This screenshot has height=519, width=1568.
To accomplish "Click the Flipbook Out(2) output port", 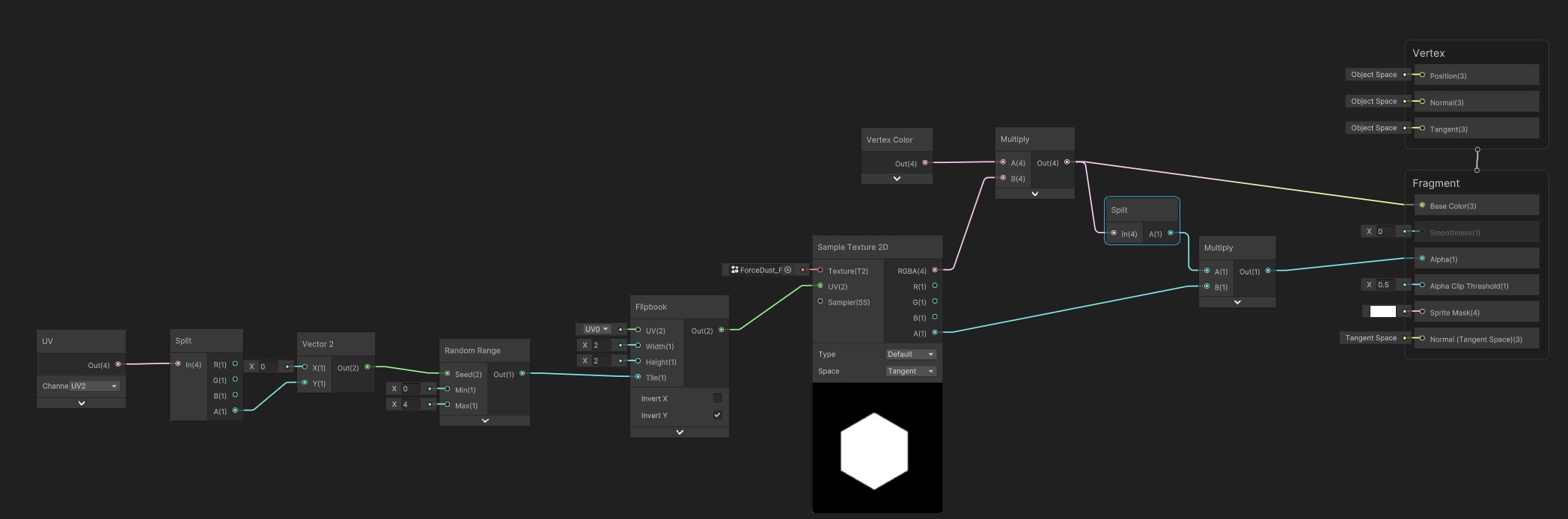I will pos(722,330).
